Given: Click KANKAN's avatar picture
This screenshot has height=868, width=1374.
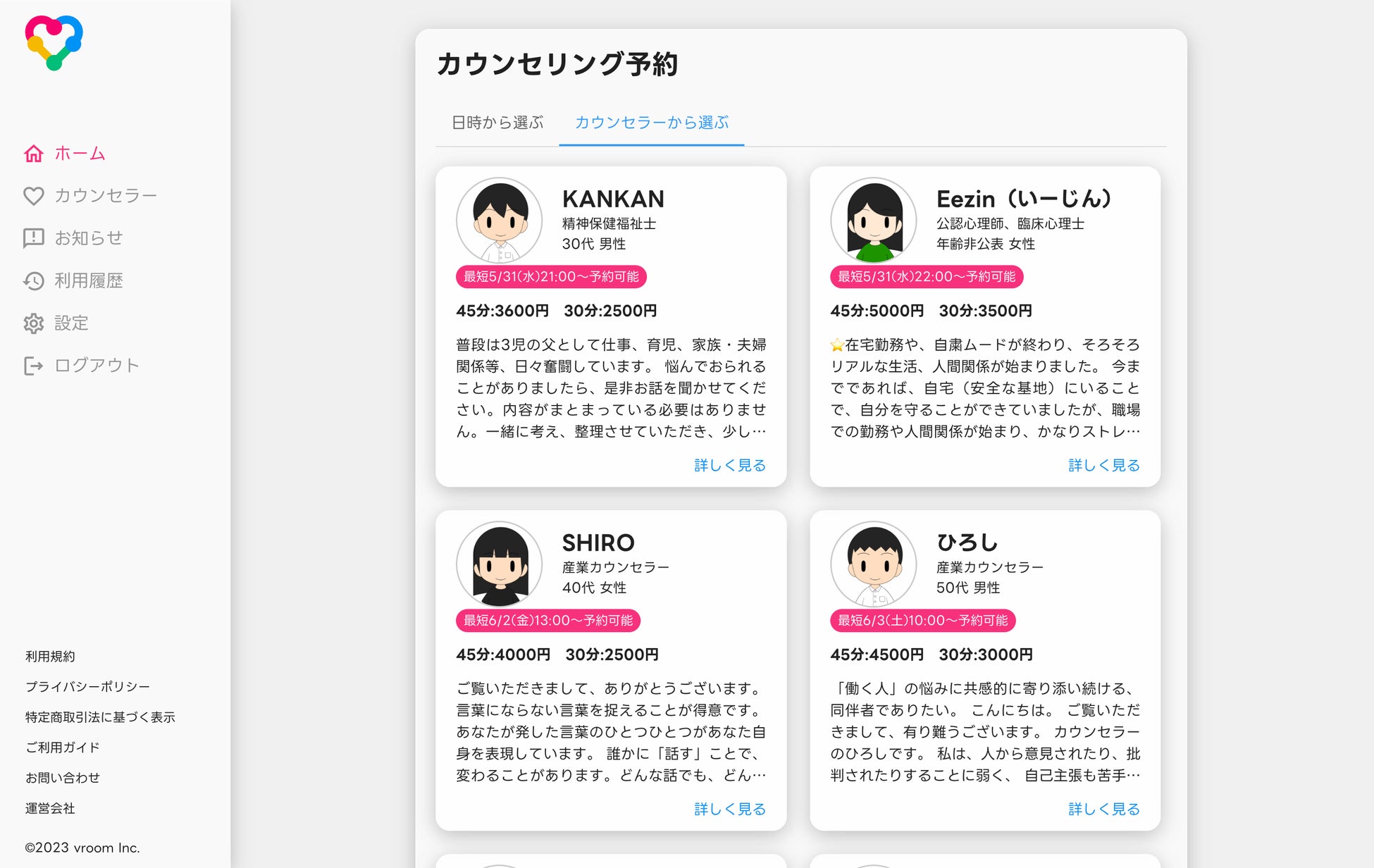Looking at the screenshot, I should (x=500, y=220).
